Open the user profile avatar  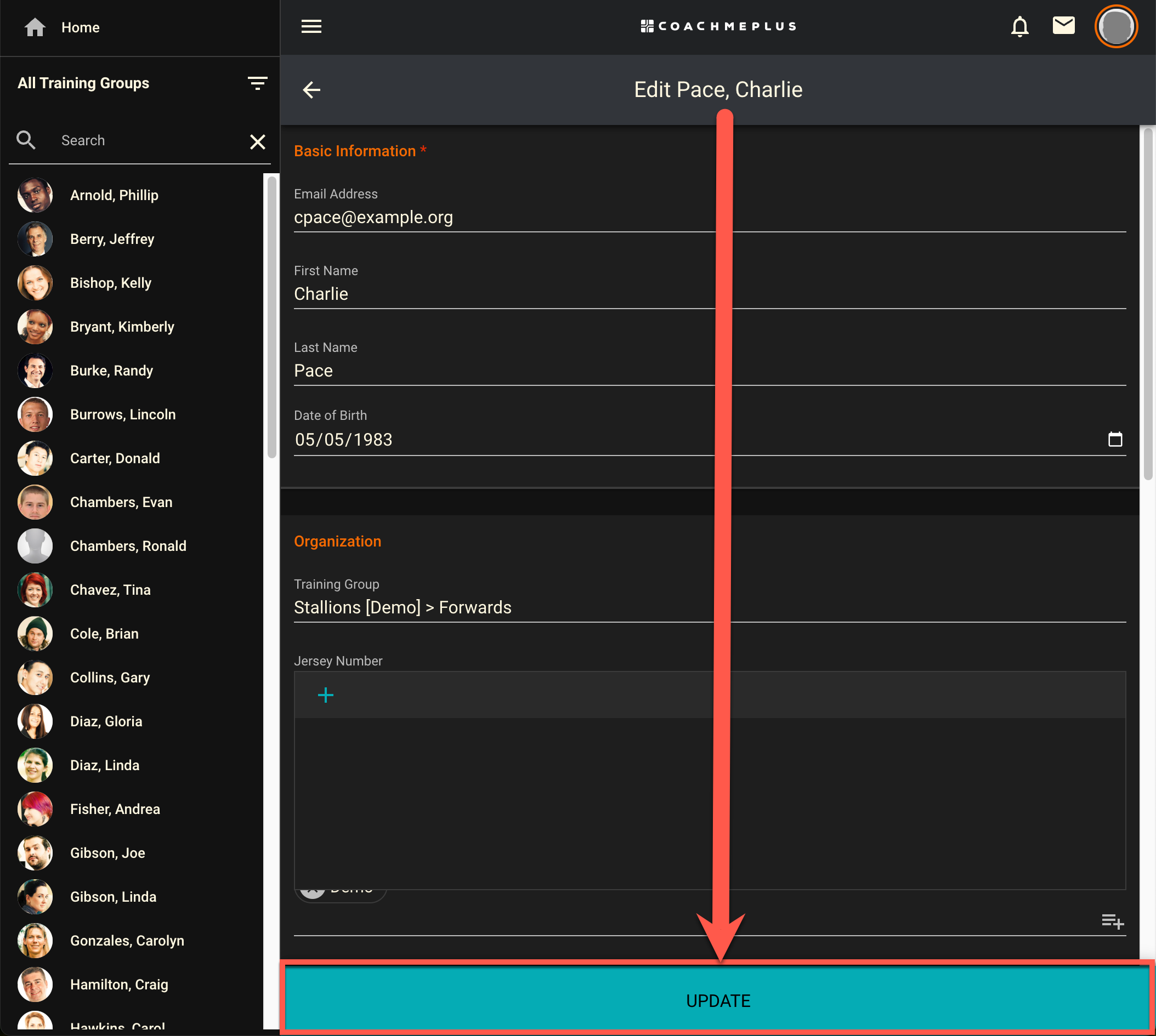click(1115, 27)
